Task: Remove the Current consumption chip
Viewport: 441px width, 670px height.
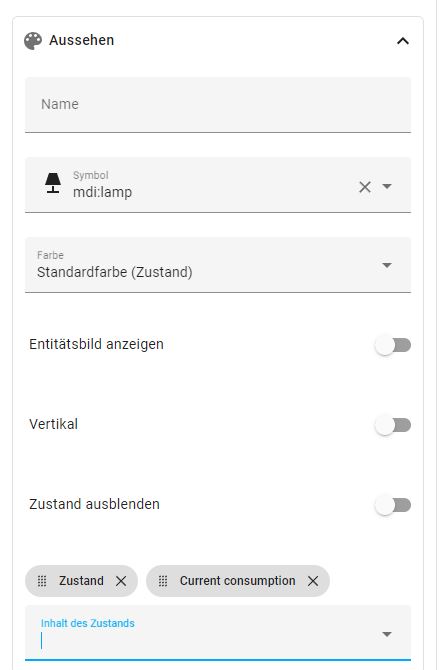Action: 313,581
